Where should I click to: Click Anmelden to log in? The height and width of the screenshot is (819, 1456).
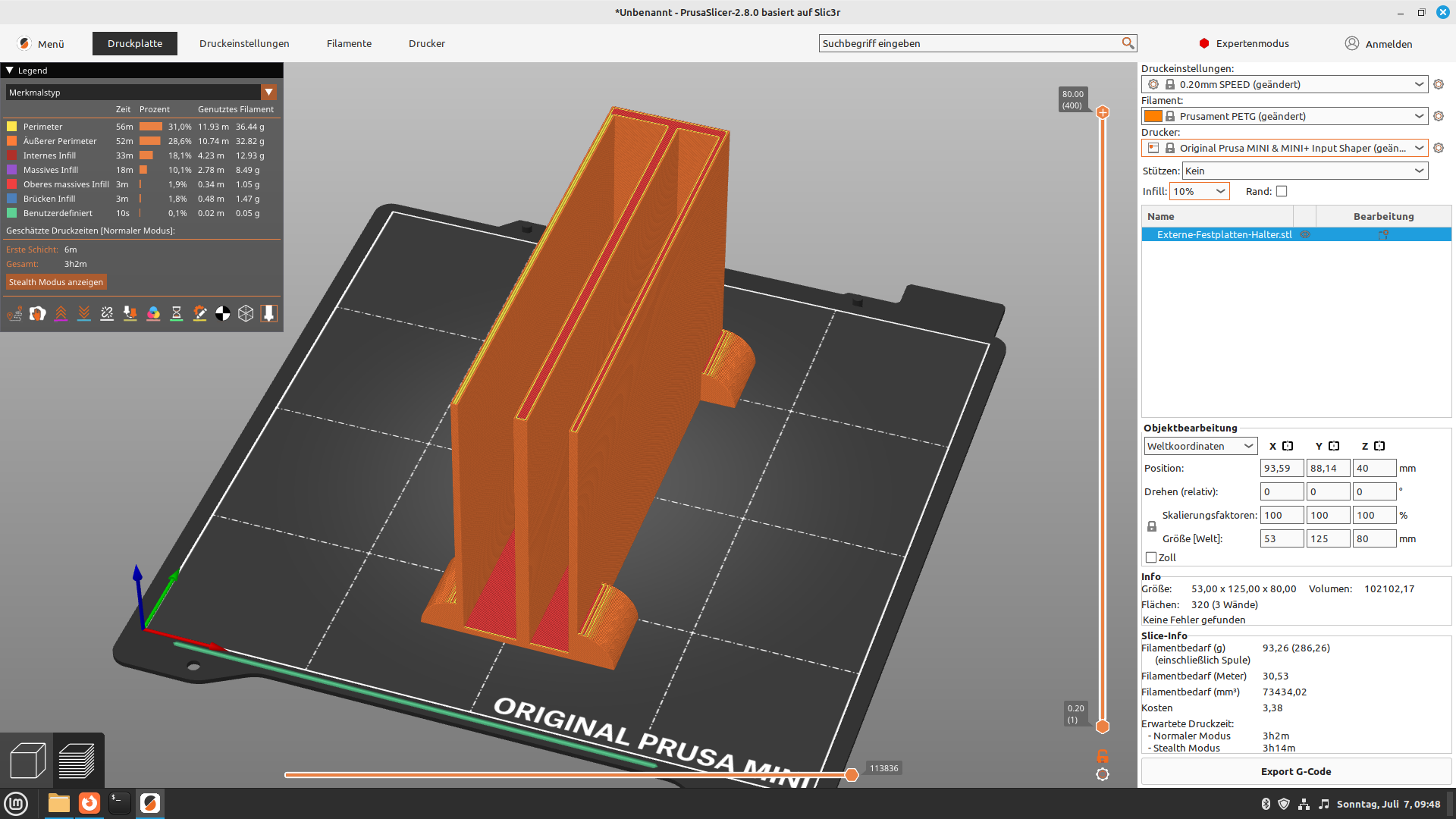pos(1379,43)
